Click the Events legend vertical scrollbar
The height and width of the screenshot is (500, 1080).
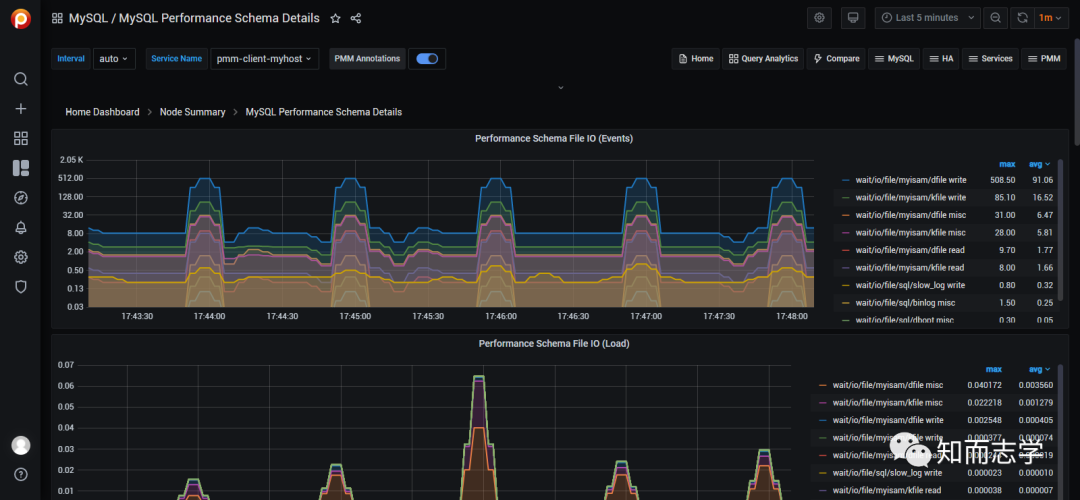(x=1060, y=231)
